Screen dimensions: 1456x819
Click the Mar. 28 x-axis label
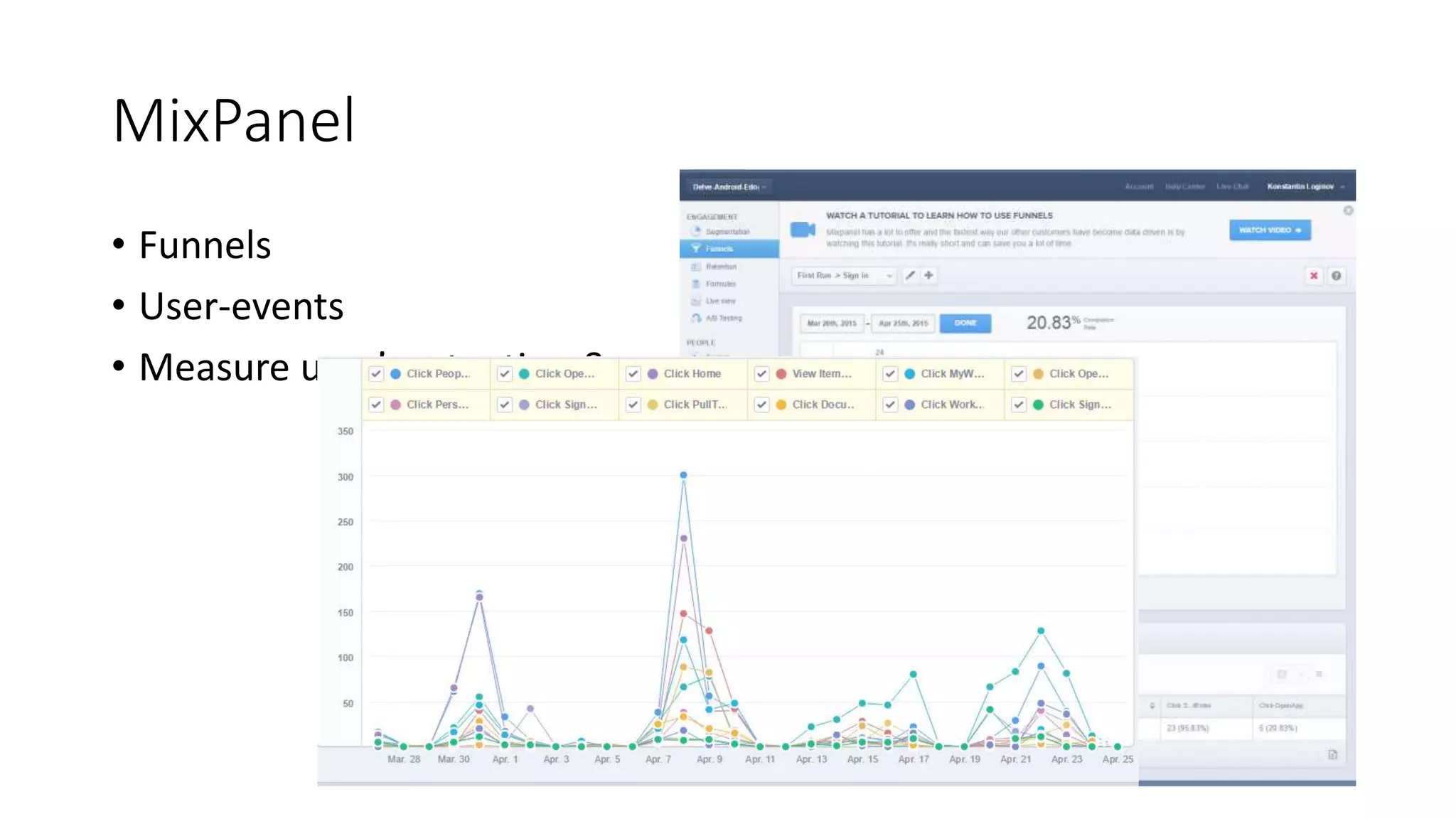(404, 759)
